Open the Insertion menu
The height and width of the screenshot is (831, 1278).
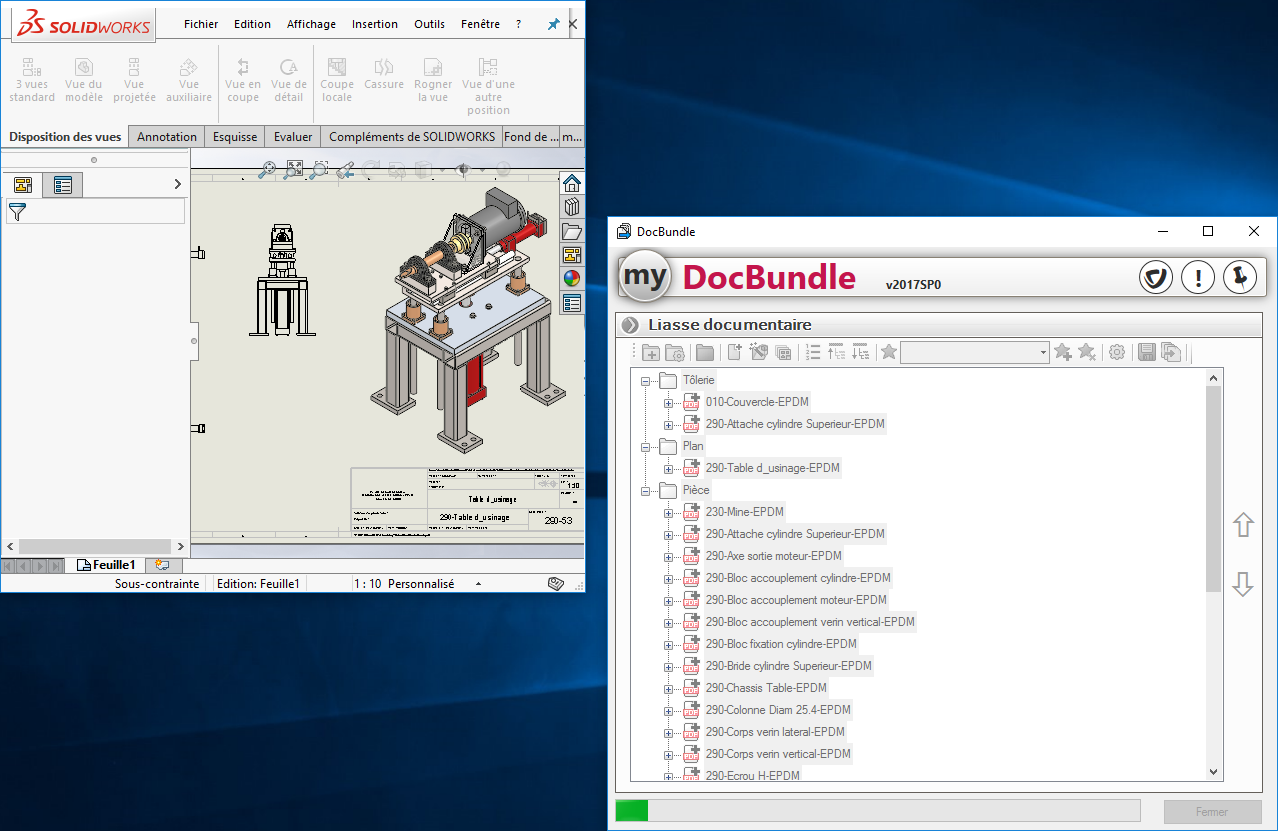[x=375, y=24]
